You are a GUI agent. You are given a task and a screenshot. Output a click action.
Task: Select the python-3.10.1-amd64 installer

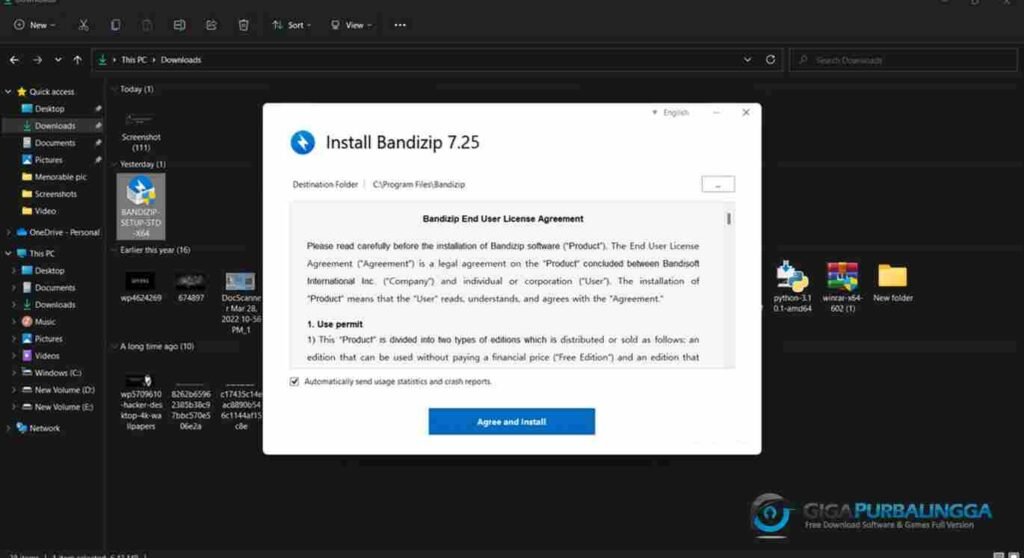pos(792,286)
